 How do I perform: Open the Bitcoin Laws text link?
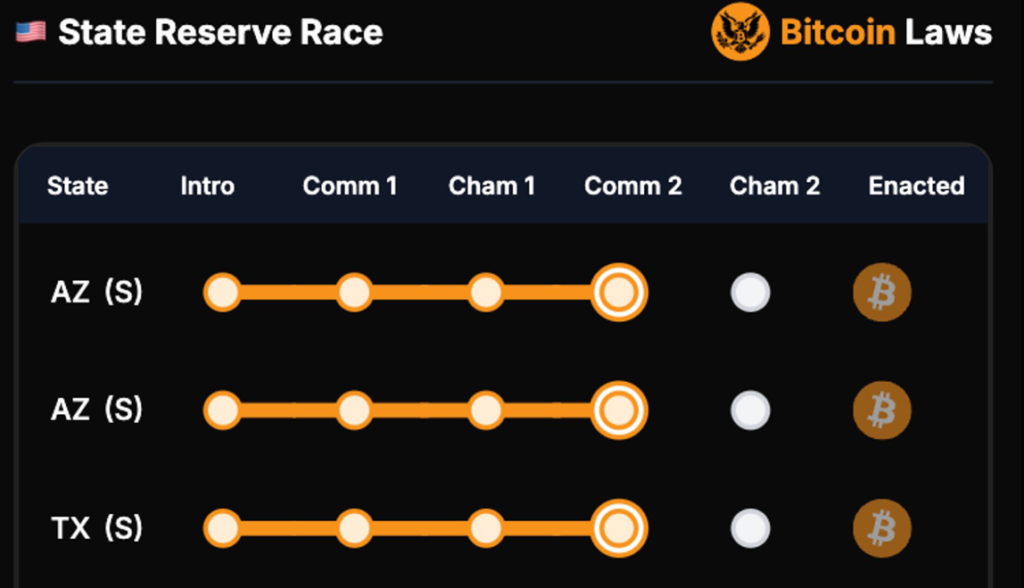886,32
